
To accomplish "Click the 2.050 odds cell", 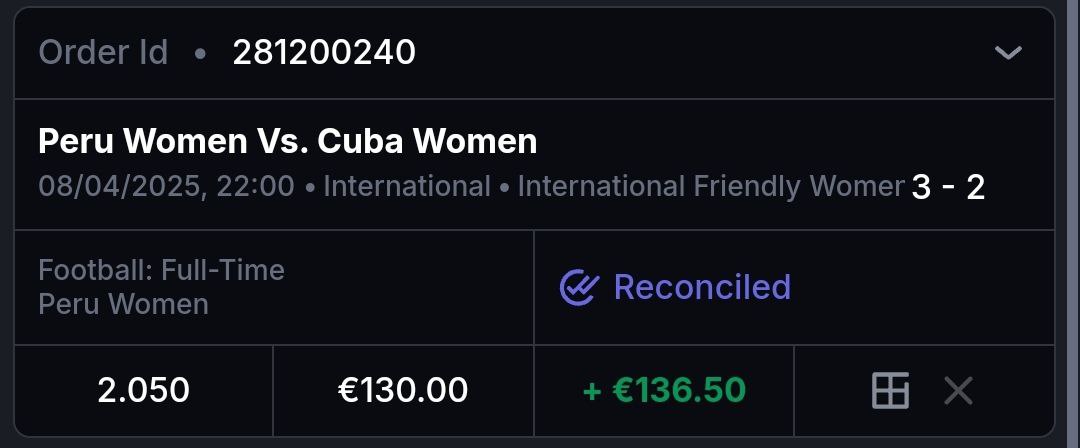I will click(143, 390).
